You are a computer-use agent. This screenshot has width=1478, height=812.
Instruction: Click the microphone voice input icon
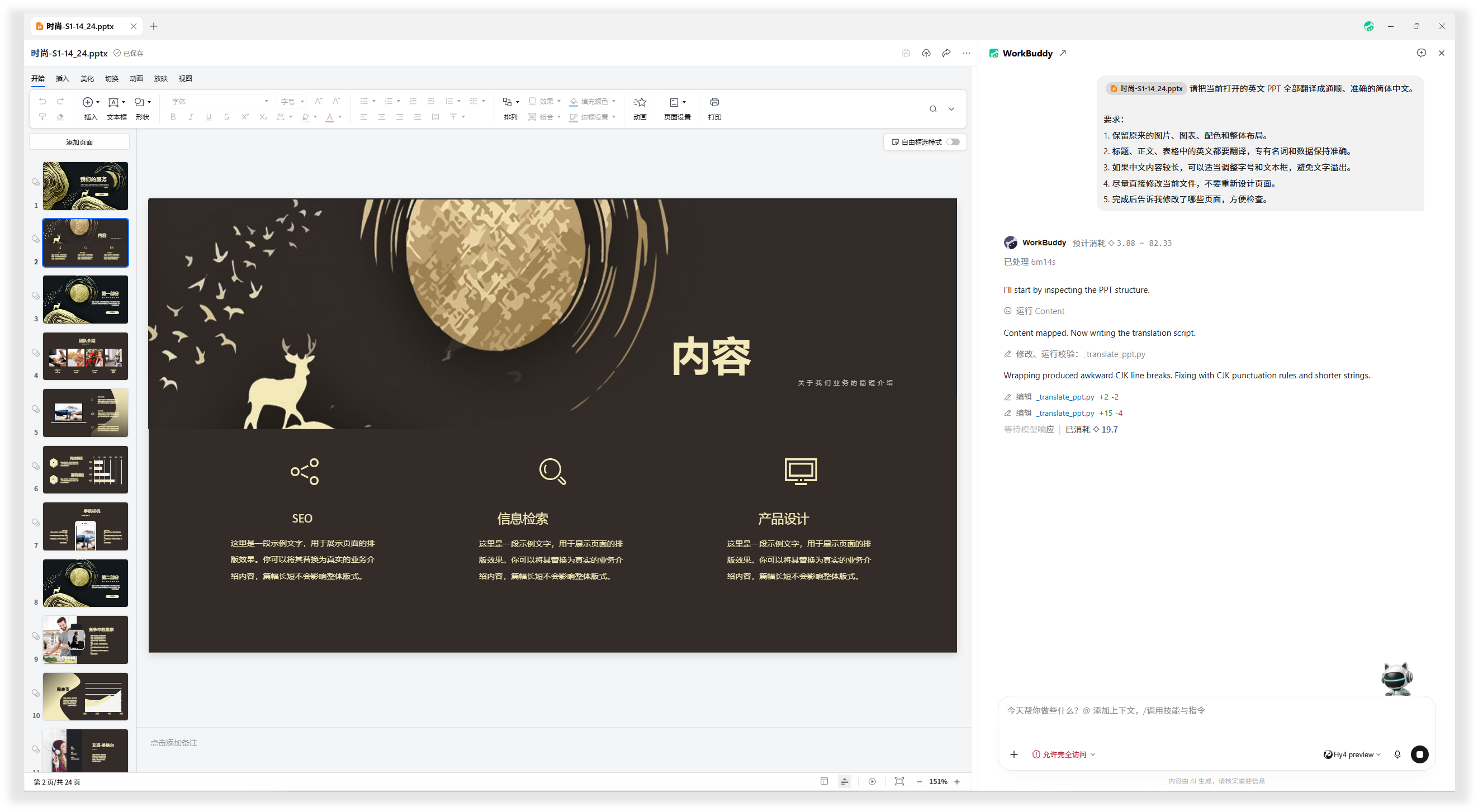[x=1398, y=754]
